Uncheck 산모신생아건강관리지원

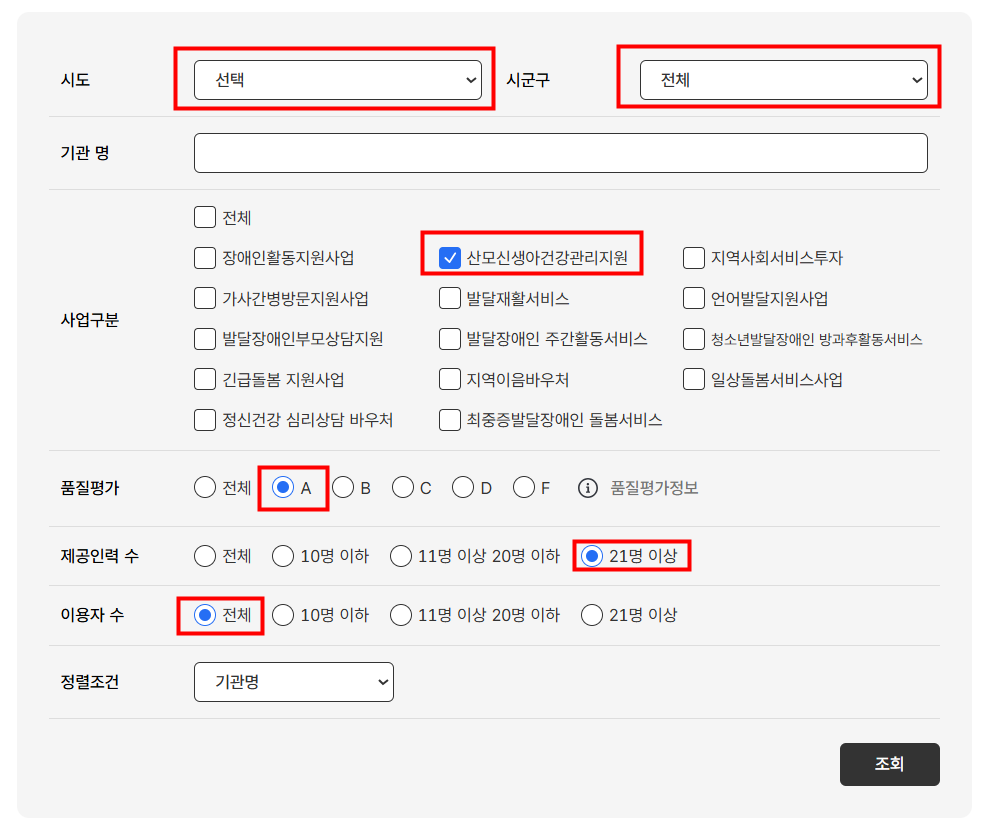tap(450, 257)
